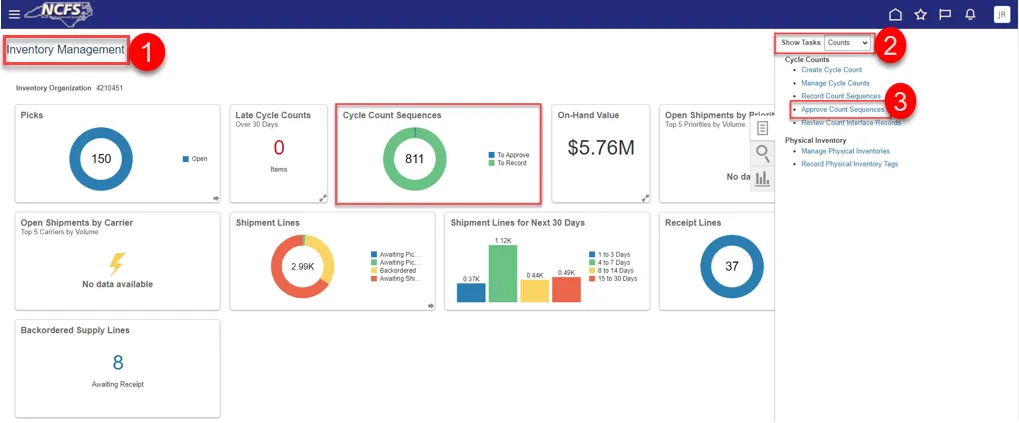1019x423 pixels.
Task: Go to the Home page icon
Action: click(x=895, y=14)
